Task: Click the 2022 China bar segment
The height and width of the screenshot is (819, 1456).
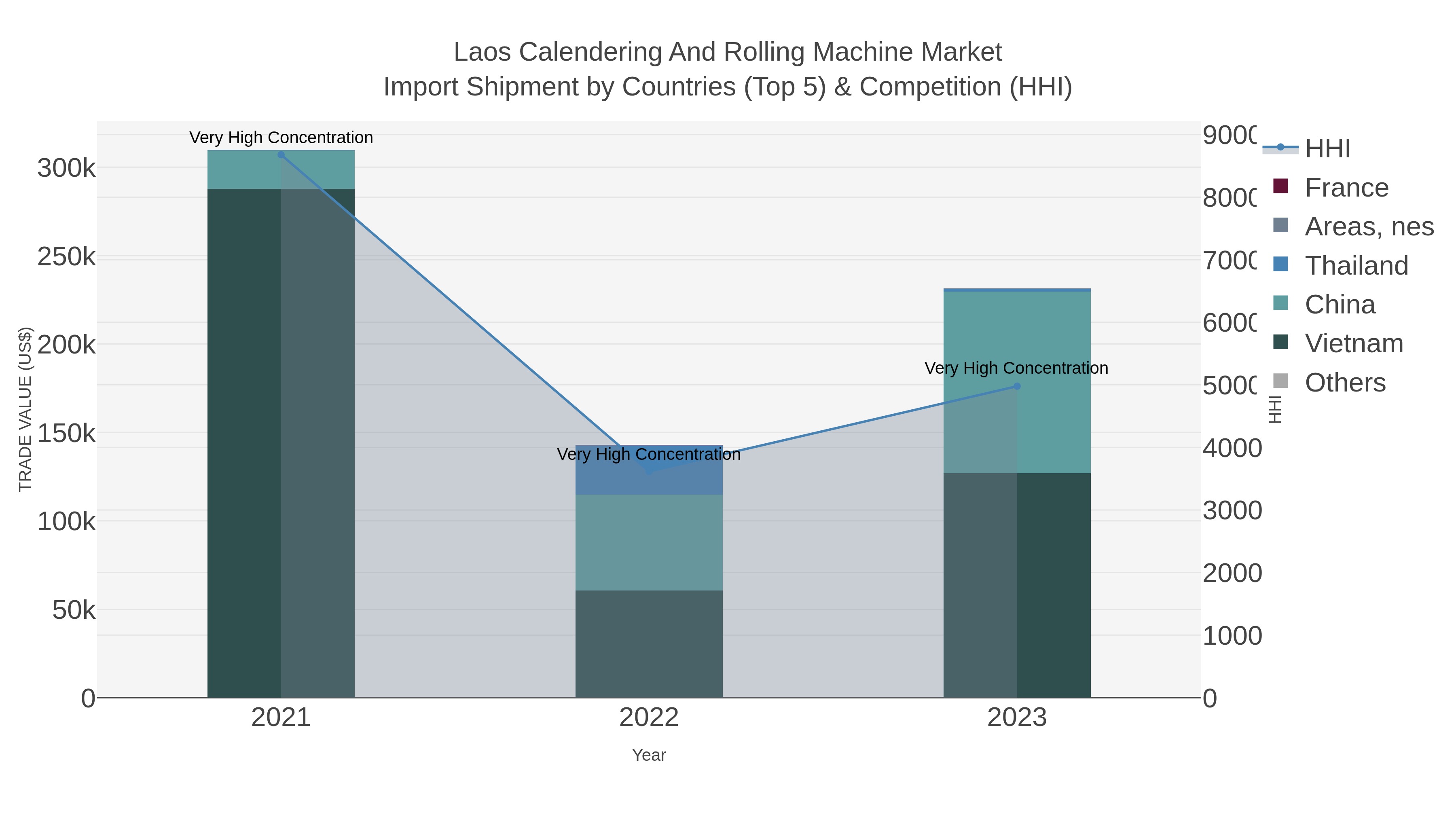Action: click(x=649, y=543)
